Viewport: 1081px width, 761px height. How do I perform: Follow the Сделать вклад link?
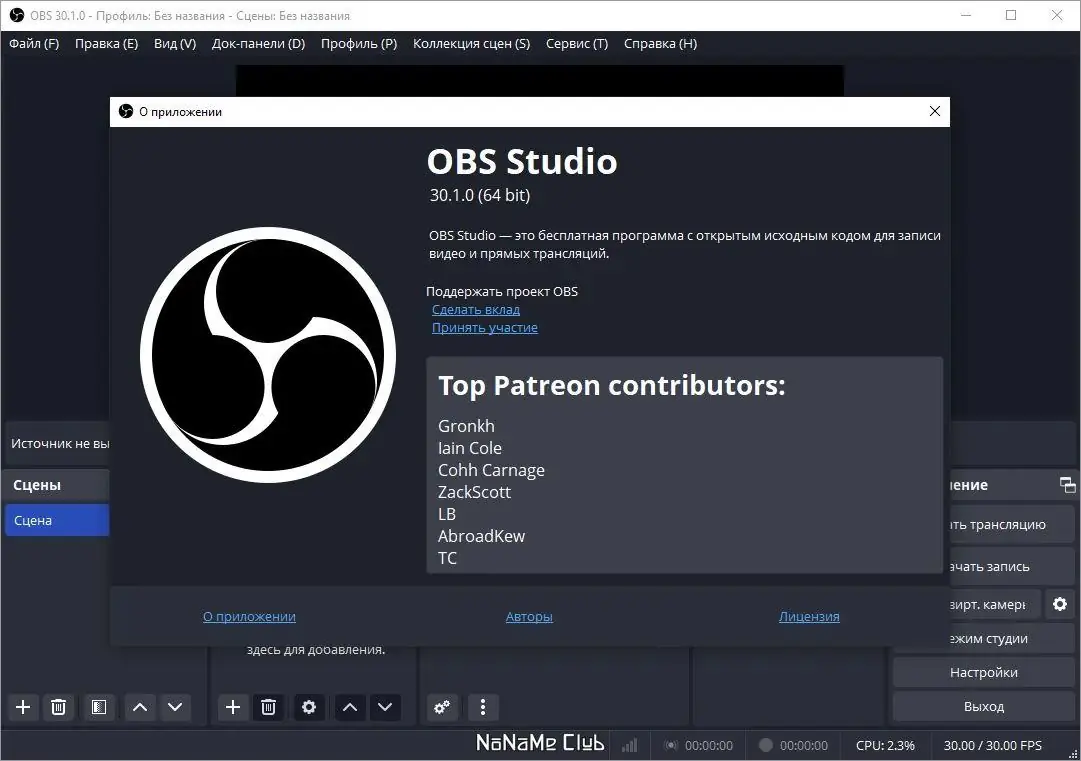coord(476,310)
